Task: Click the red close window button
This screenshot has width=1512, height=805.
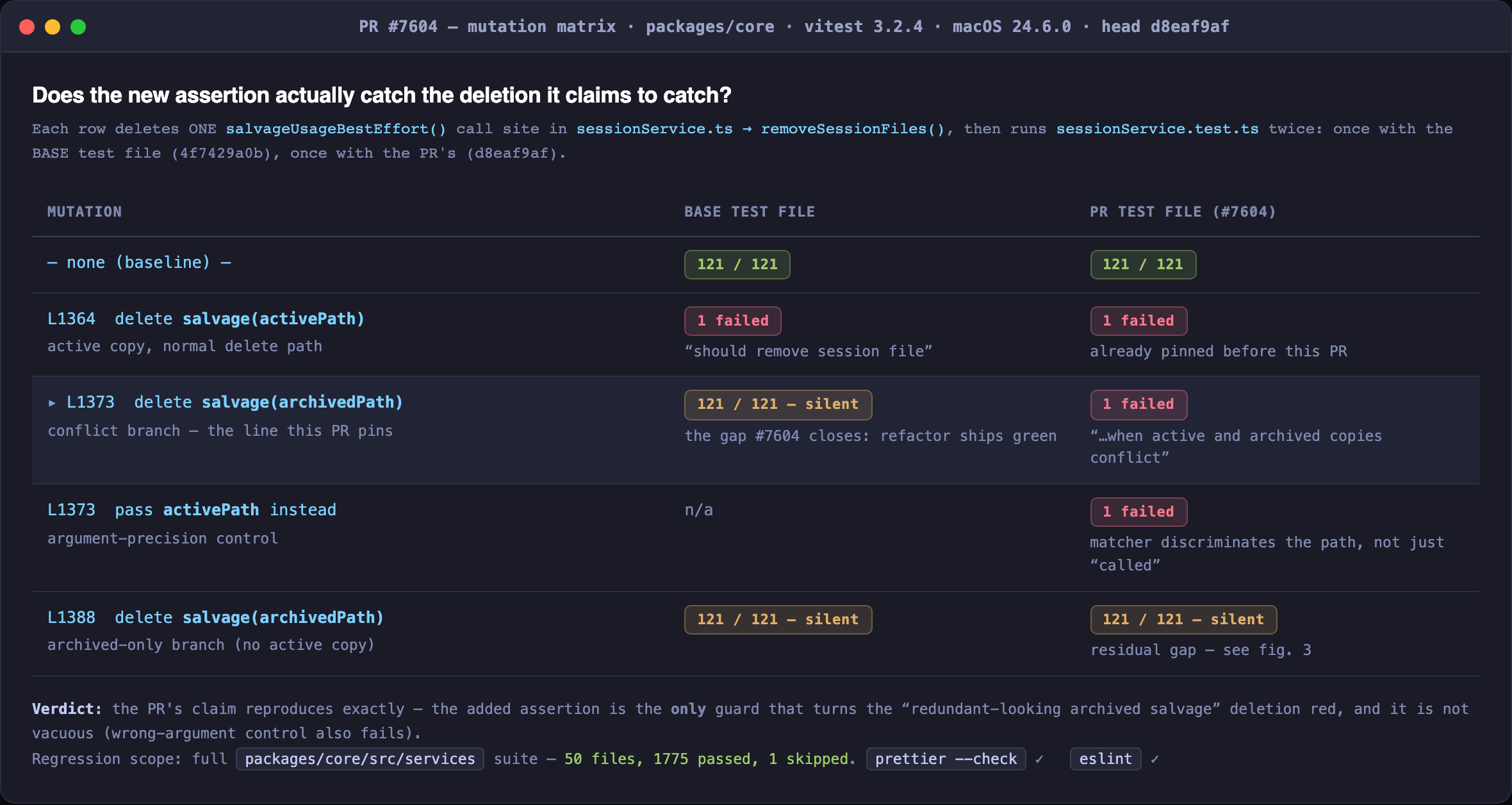Action: click(x=27, y=27)
